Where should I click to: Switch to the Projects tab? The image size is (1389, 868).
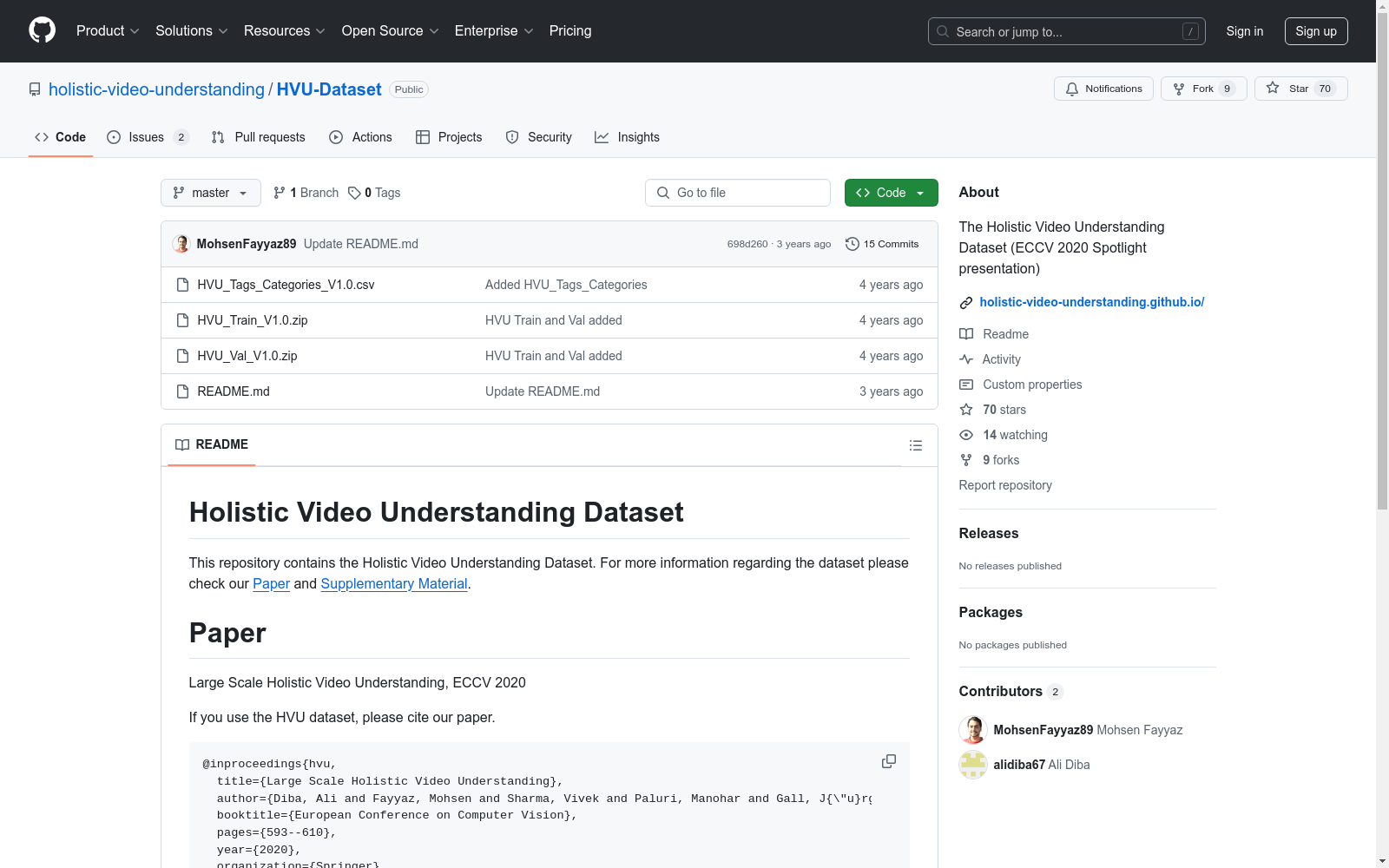click(x=449, y=137)
